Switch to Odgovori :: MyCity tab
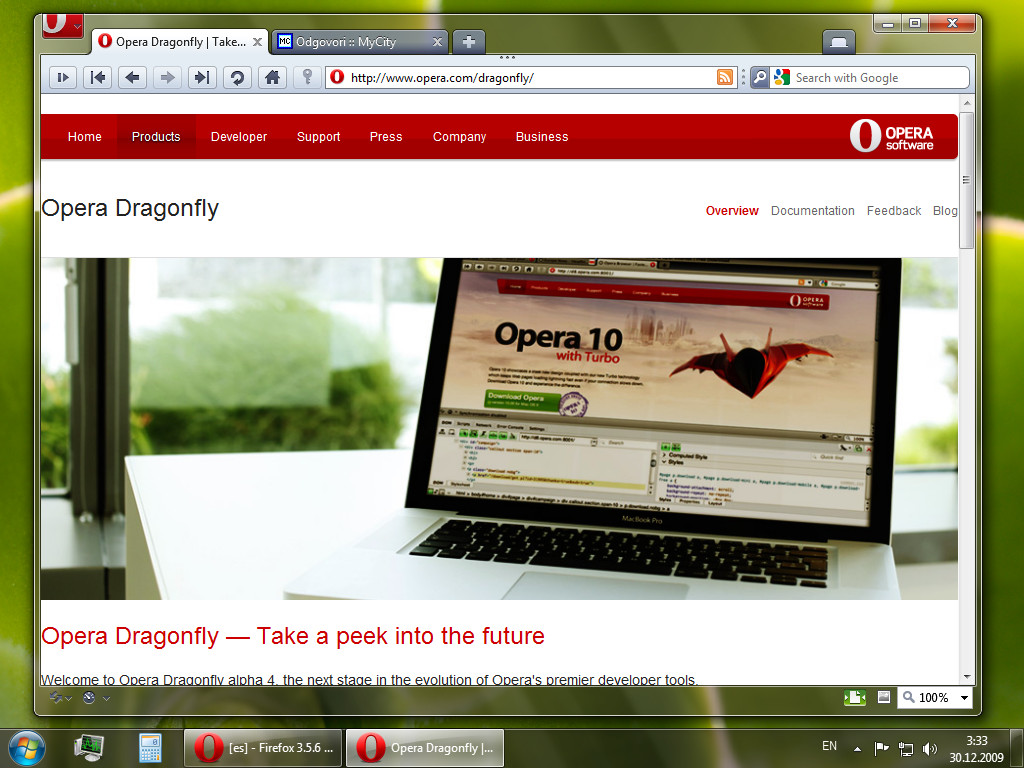 tap(360, 42)
